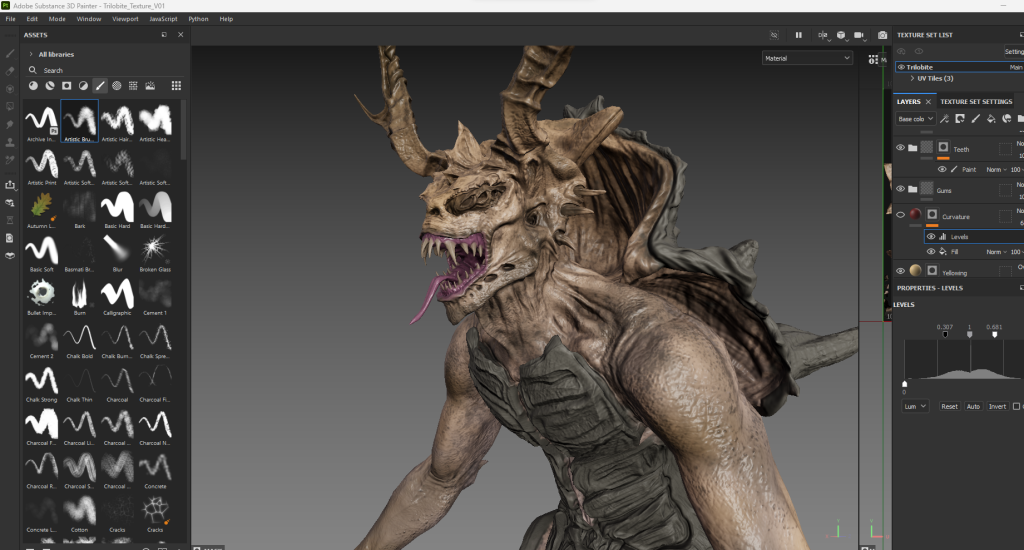
Task: Click the camera screenshot icon in viewport toolbar
Action: point(882,35)
